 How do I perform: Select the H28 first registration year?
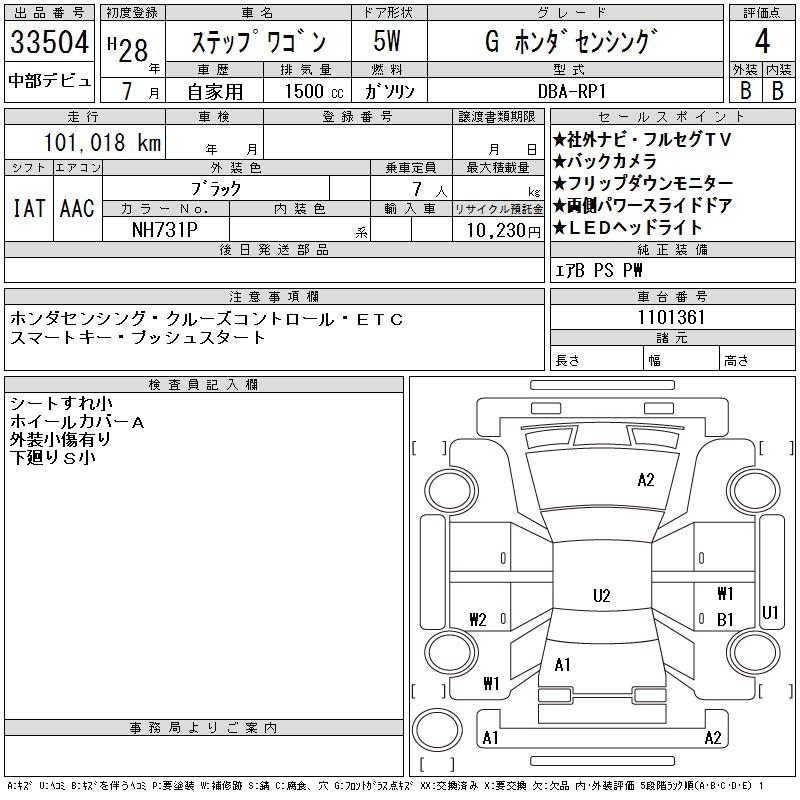(128, 50)
